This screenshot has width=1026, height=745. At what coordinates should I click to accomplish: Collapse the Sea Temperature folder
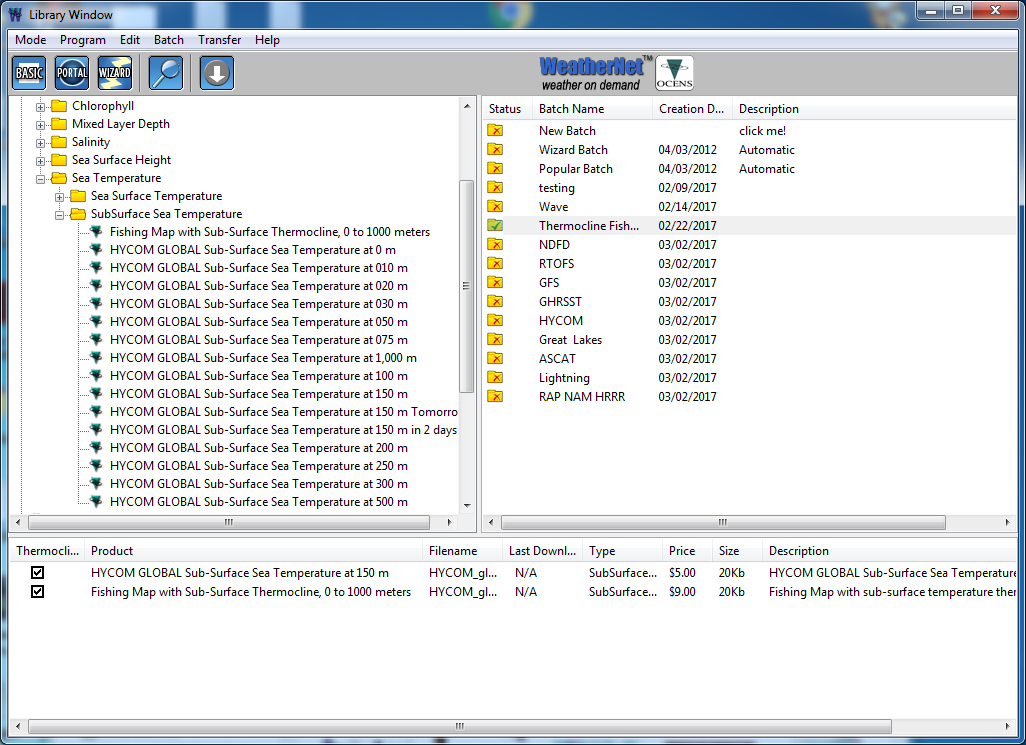click(x=41, y=178)
